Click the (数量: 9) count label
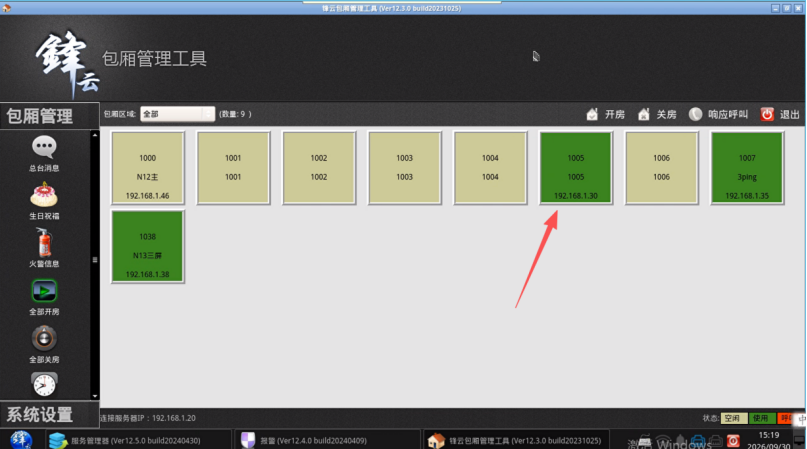The image size is (807, 449). tap(235, 114)
